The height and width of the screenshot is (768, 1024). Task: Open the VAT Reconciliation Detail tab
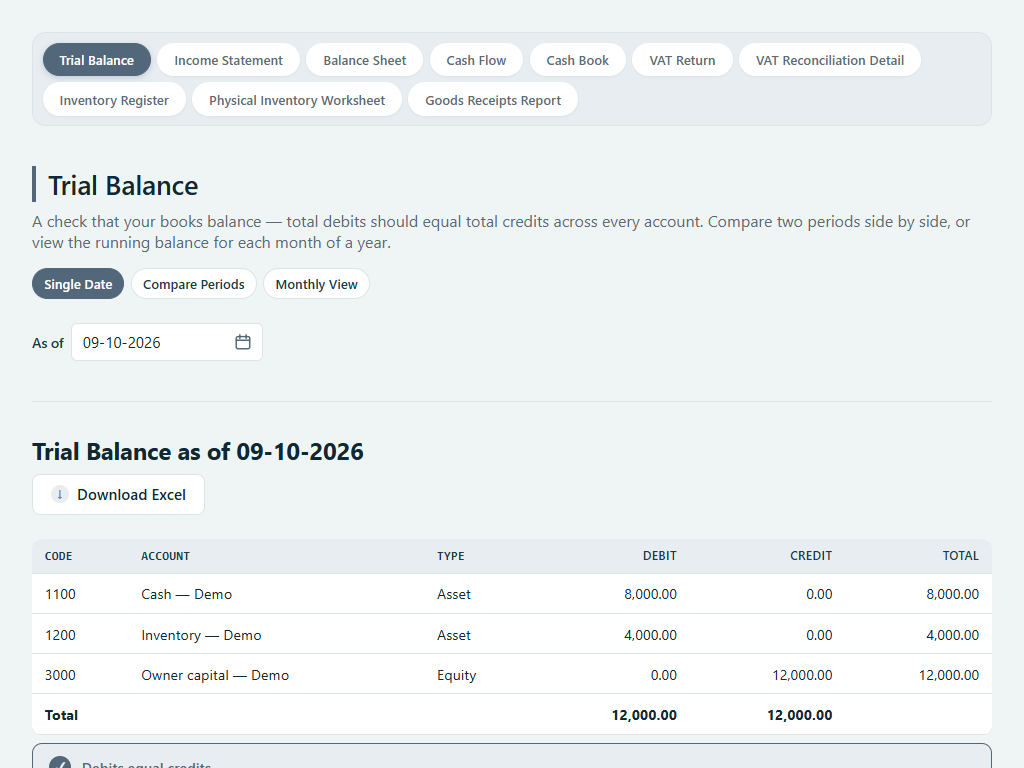tap(830, 60)
